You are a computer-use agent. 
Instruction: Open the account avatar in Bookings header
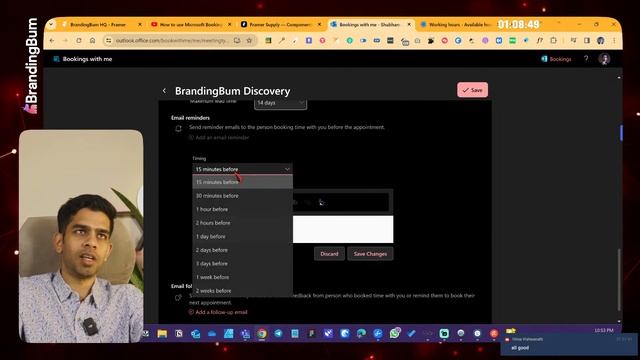(x=604, y=59)
